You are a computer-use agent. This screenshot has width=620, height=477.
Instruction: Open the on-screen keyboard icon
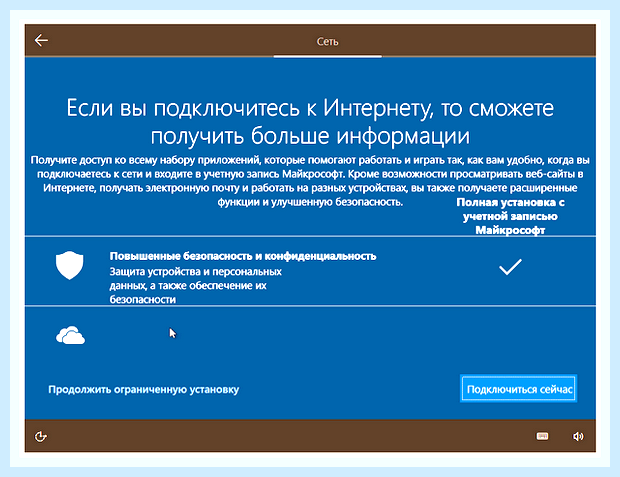pyautogui.click(x=542, y=436)
